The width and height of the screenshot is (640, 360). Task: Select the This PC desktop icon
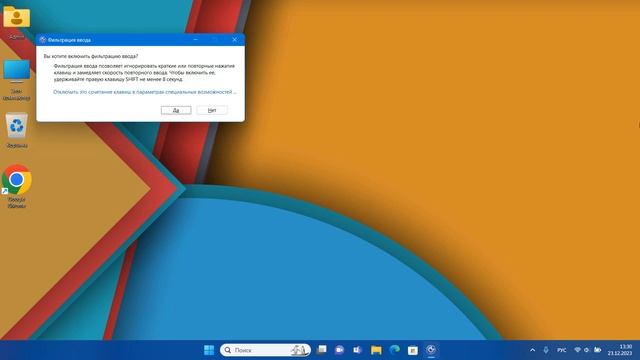tap(17, 80)
